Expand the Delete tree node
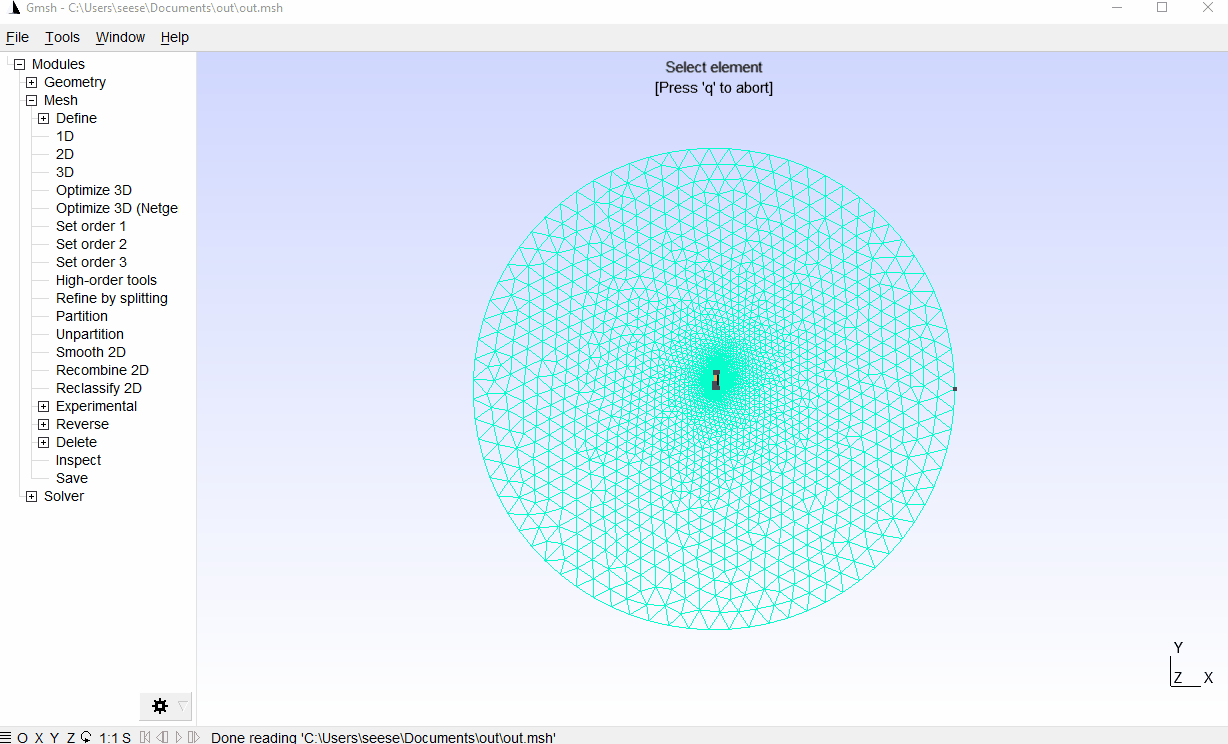Screen dimensions: 1228x744 (x=43, y=442)
